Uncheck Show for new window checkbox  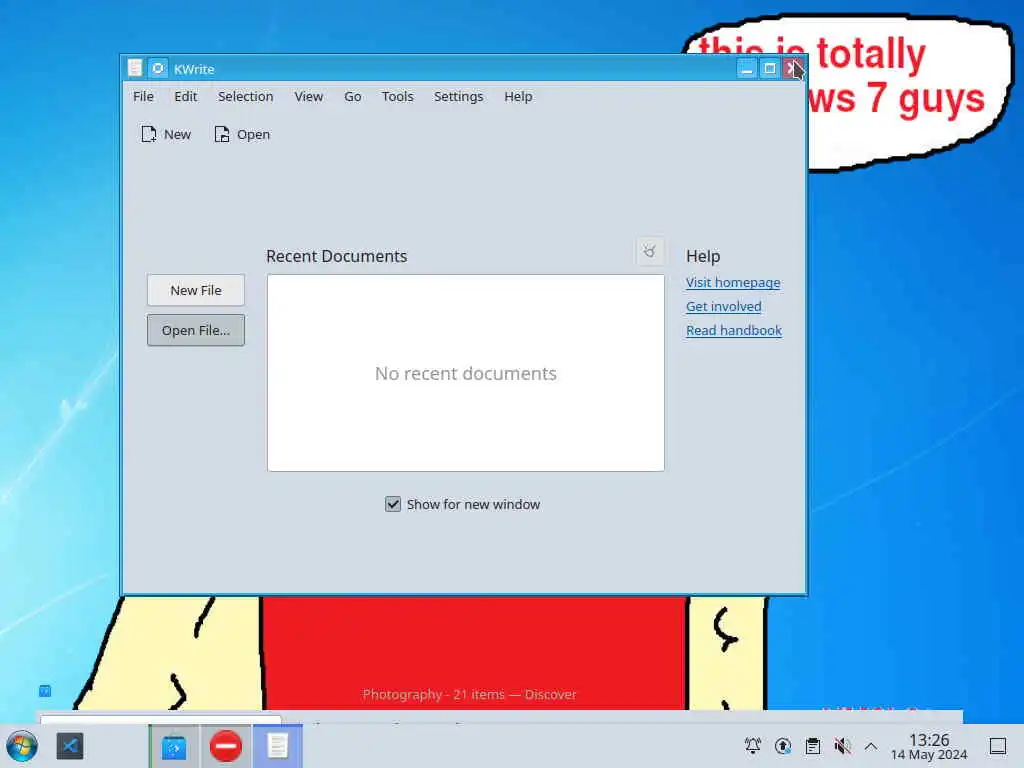[392, 504]
